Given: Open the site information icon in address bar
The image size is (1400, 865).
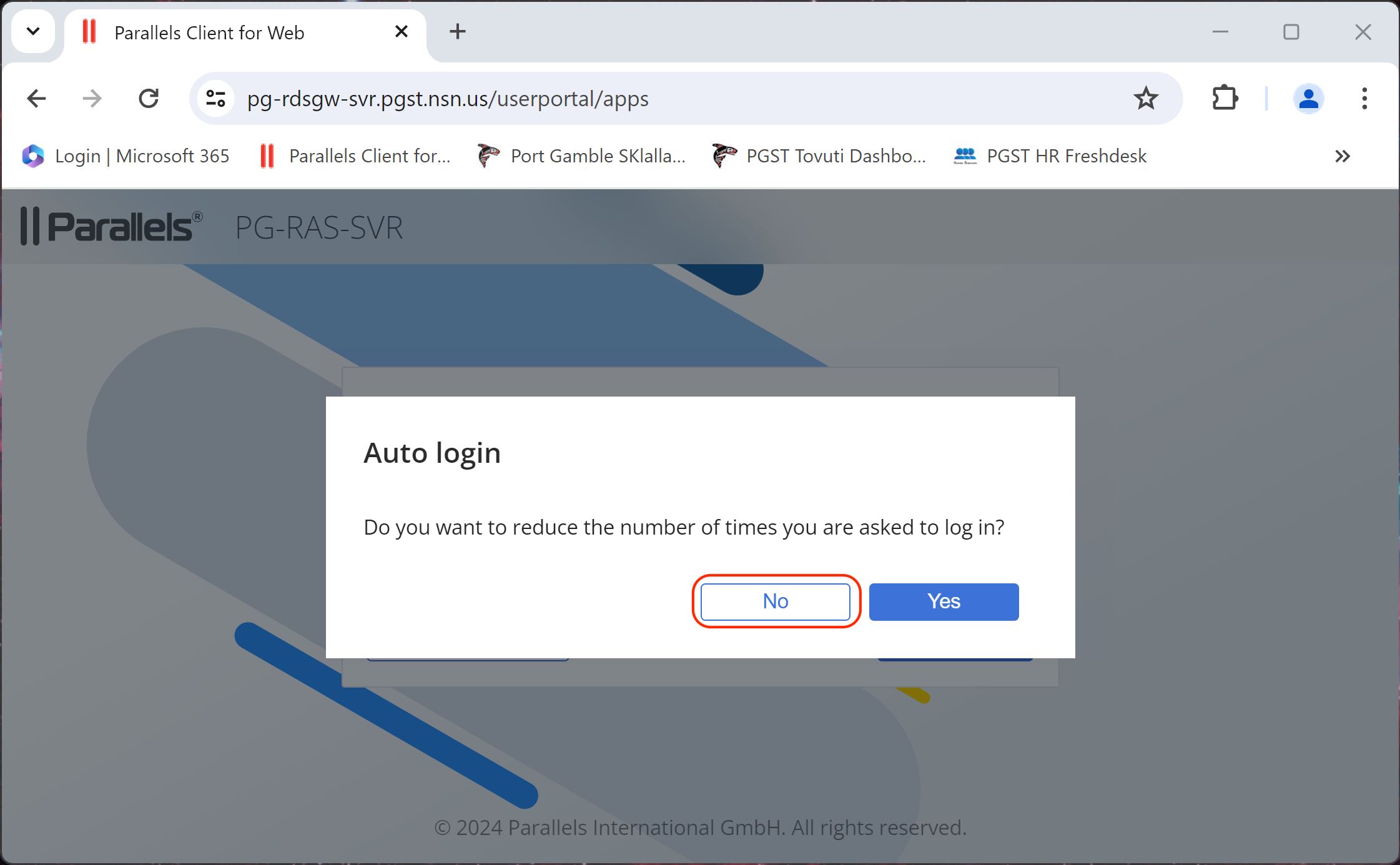Looking at the screenshot, I should tap(215, 99).
